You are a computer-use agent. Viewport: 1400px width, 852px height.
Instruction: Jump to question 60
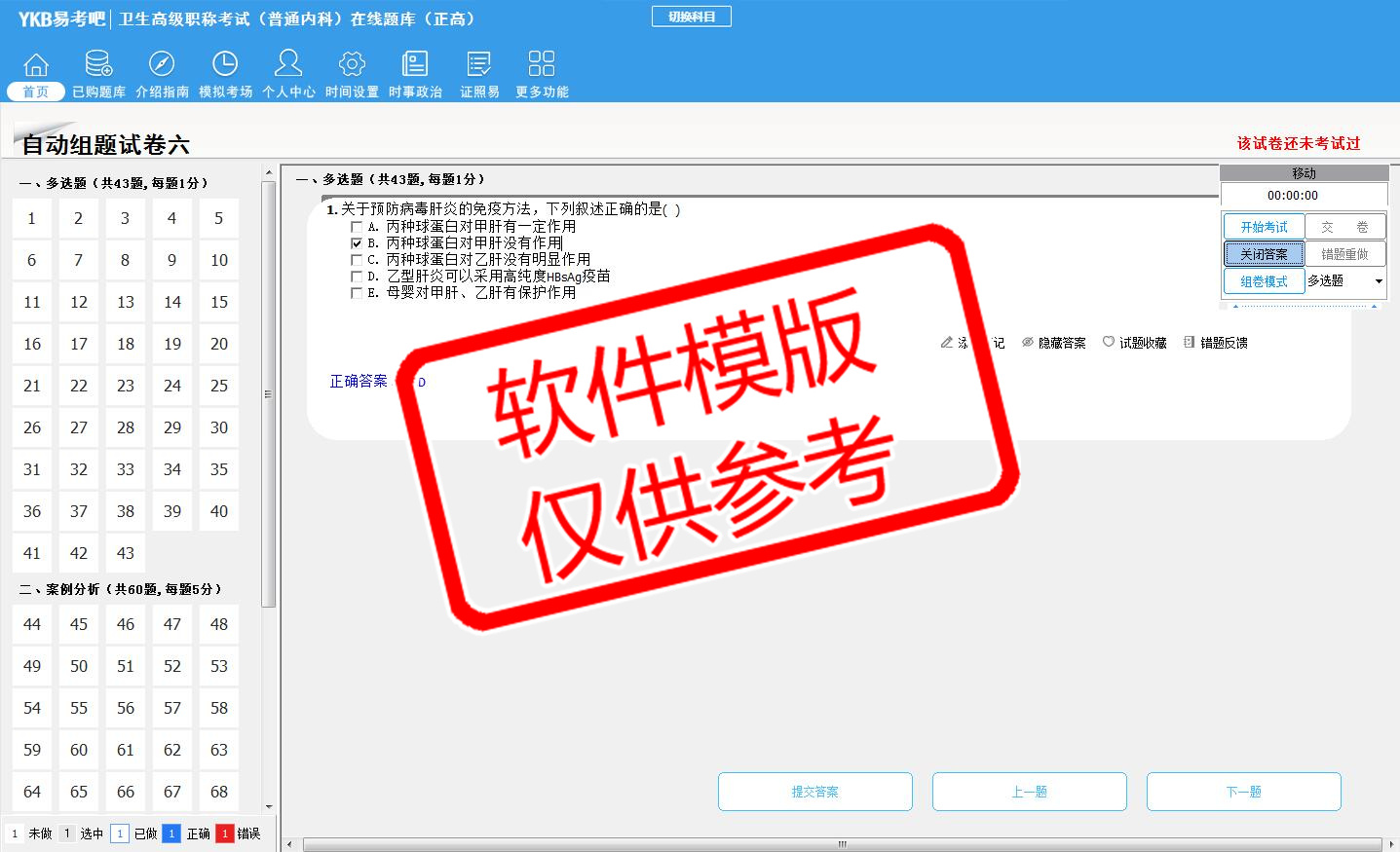pos(79,750)
